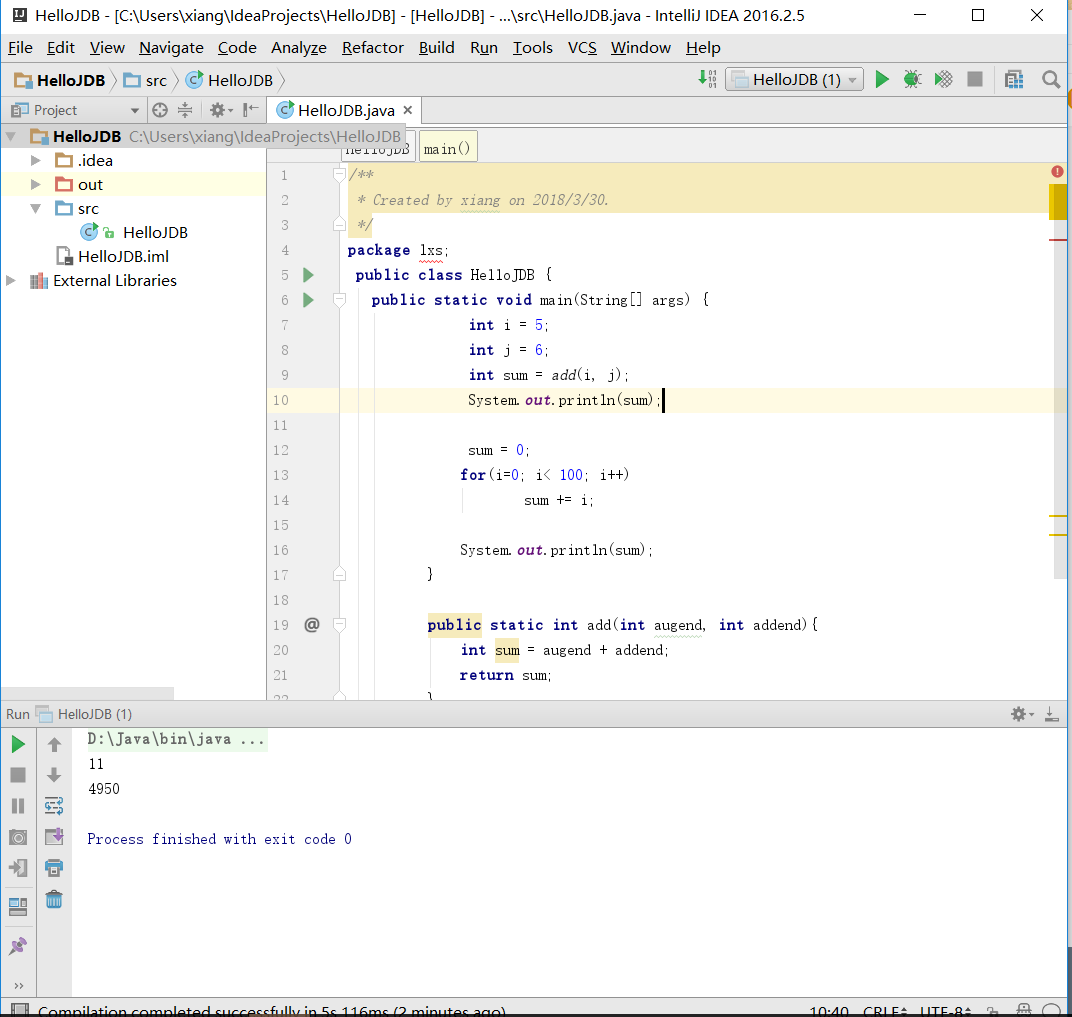Image resolution: width=1072 pixels, height=1017 pixels.
Task: Open the Navigate menu
Action: (x=171, y=48)
